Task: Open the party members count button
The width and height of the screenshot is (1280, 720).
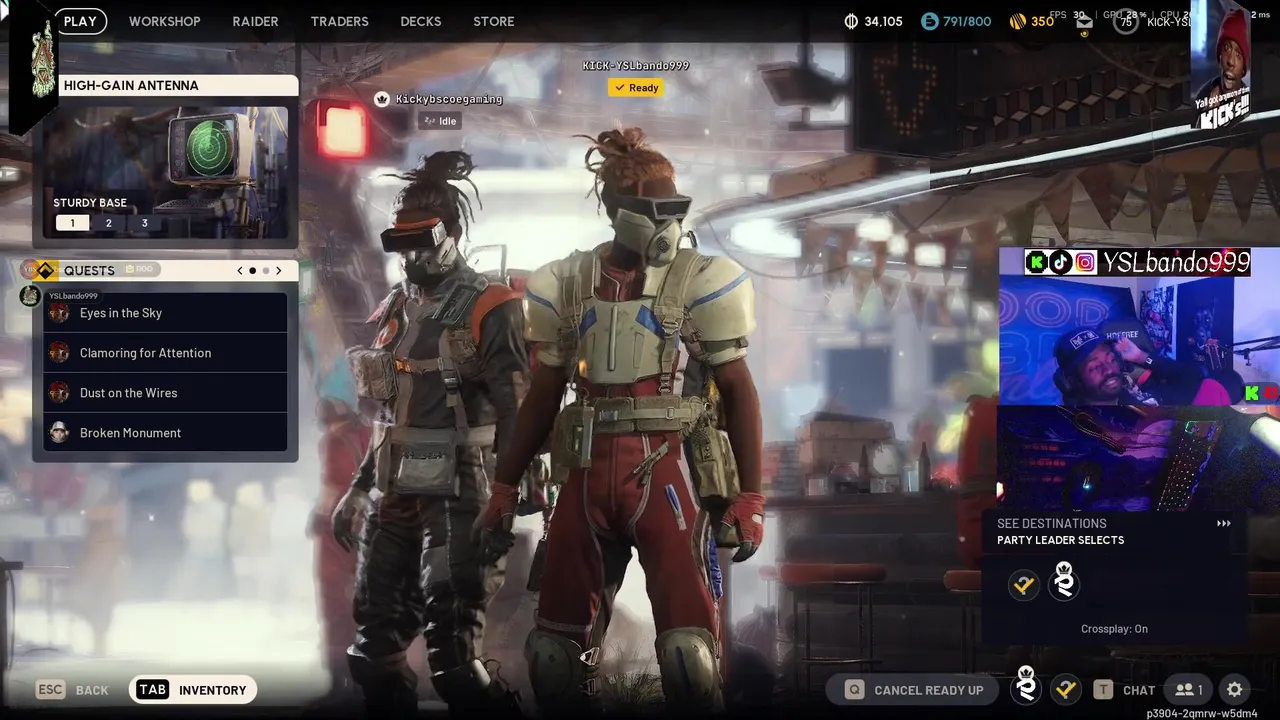Action: [1189, 690]
